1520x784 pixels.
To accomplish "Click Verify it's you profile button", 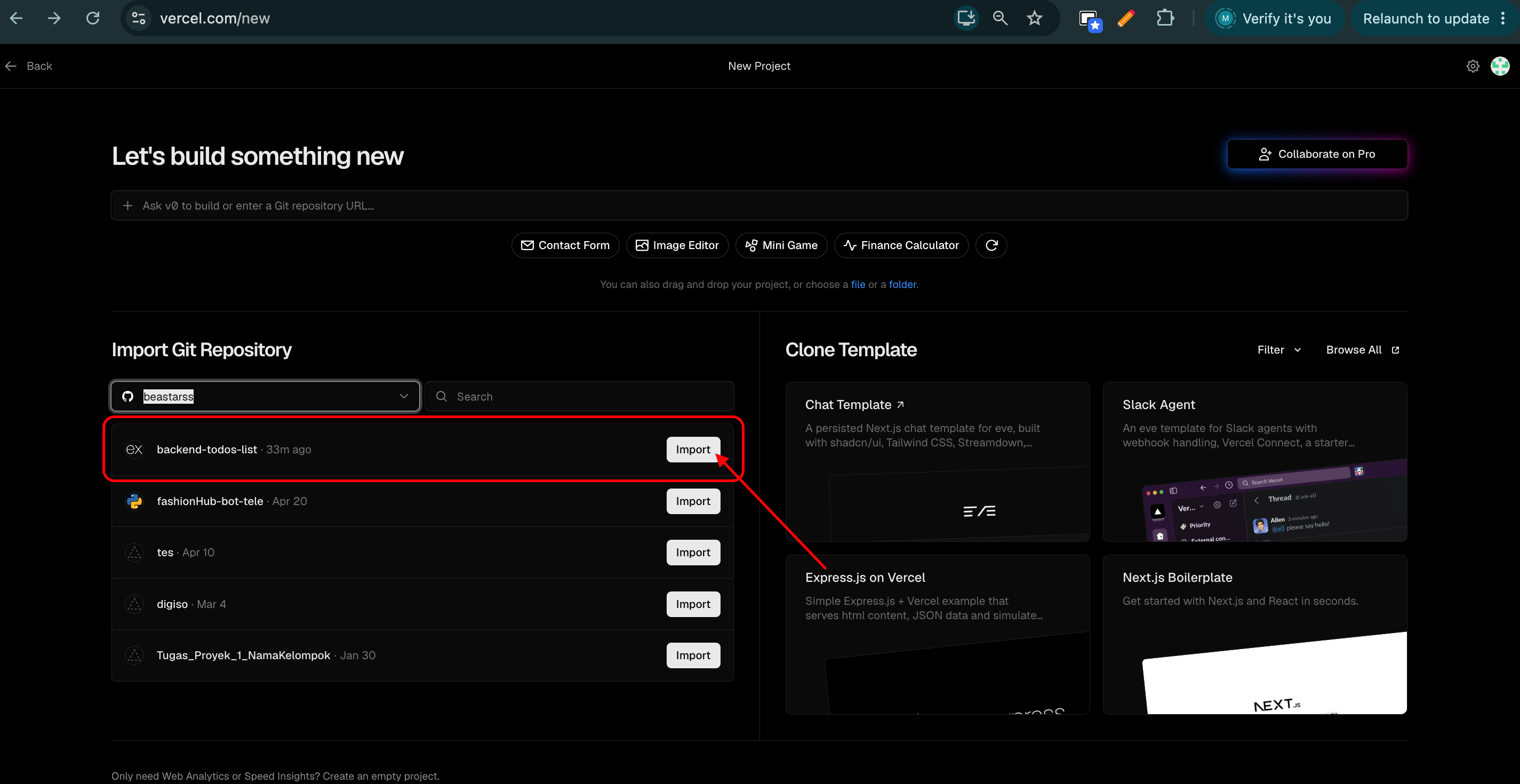I will [1275, 18].
